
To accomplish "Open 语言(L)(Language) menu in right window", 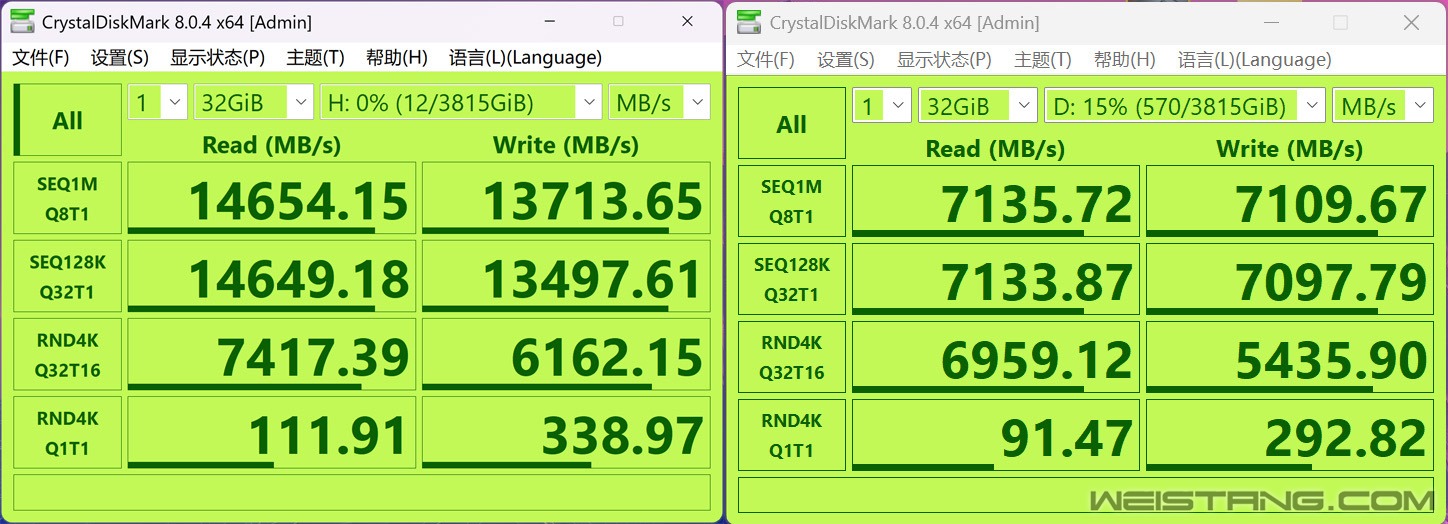I will click(x=1255, y=60).
